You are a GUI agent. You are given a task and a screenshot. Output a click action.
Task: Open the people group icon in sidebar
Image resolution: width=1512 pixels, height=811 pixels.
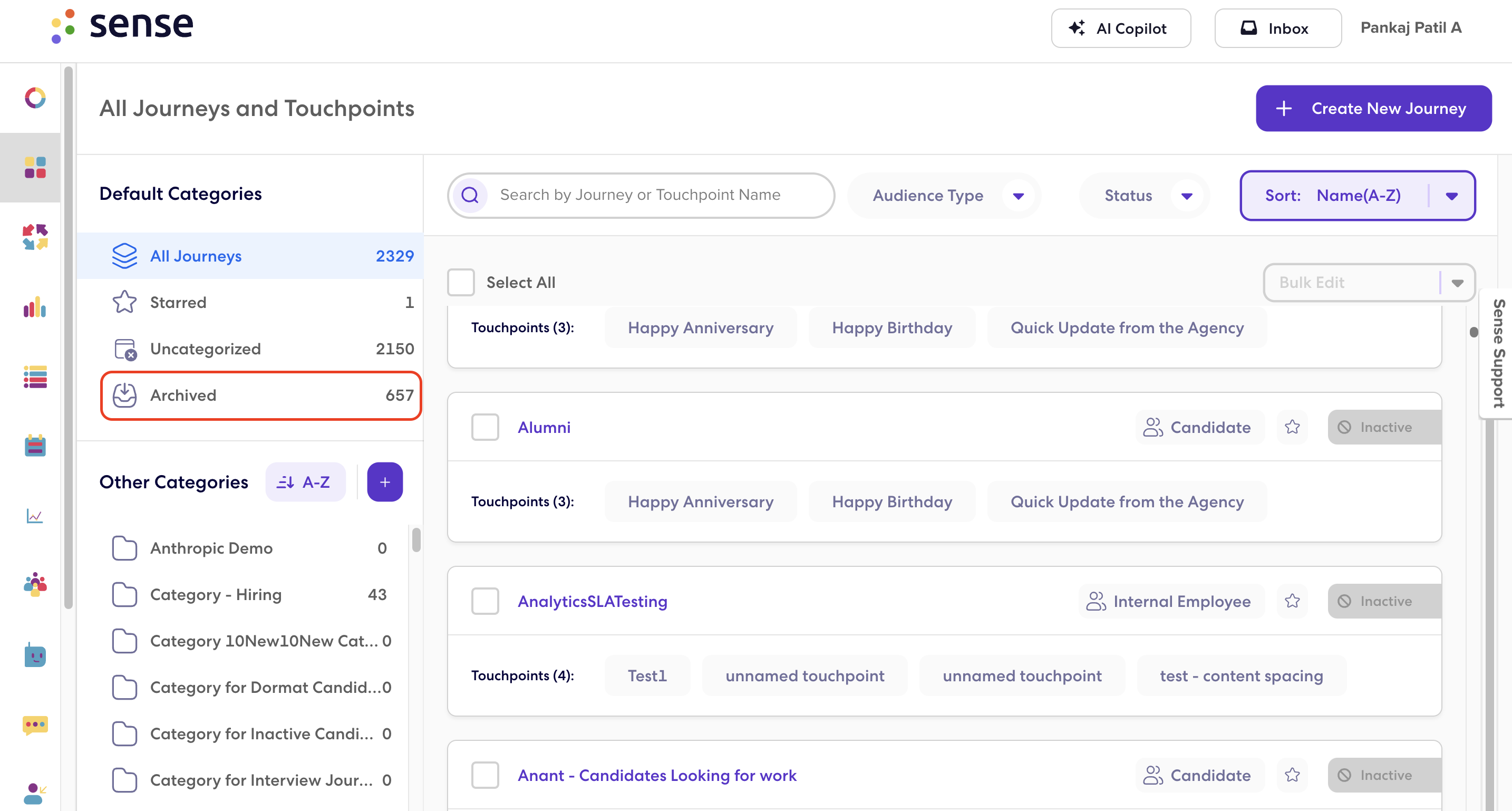pyautogui.click(x=35, y=585)
